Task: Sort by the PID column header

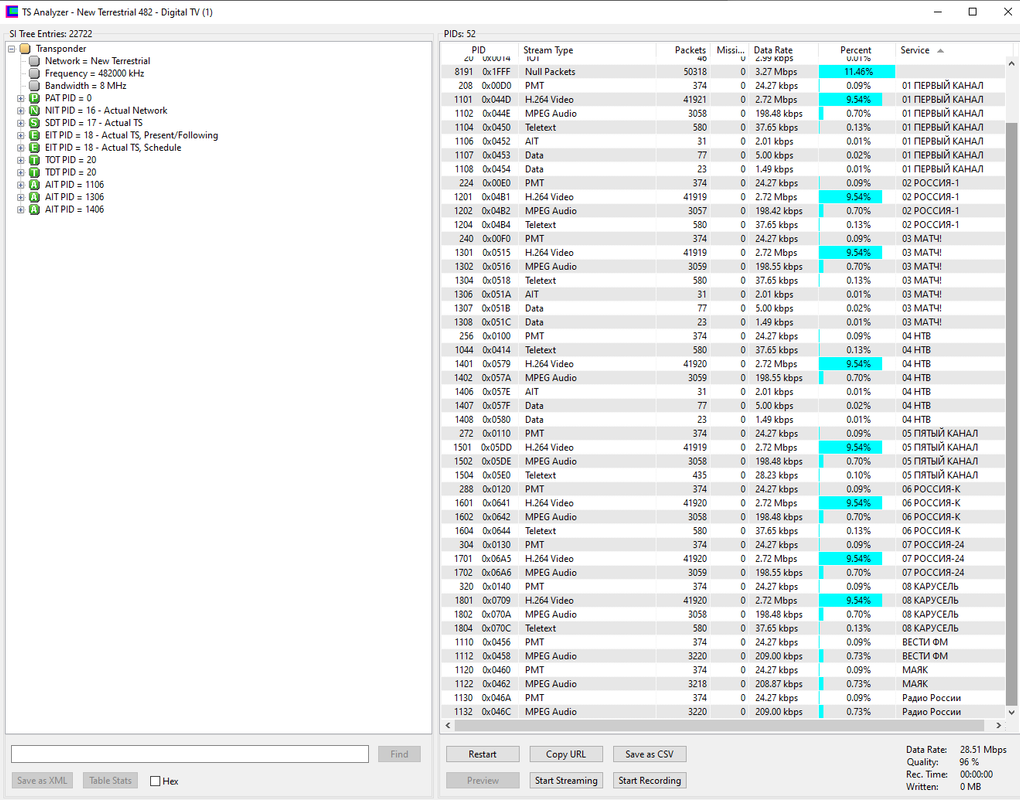Action: (479, 50)
